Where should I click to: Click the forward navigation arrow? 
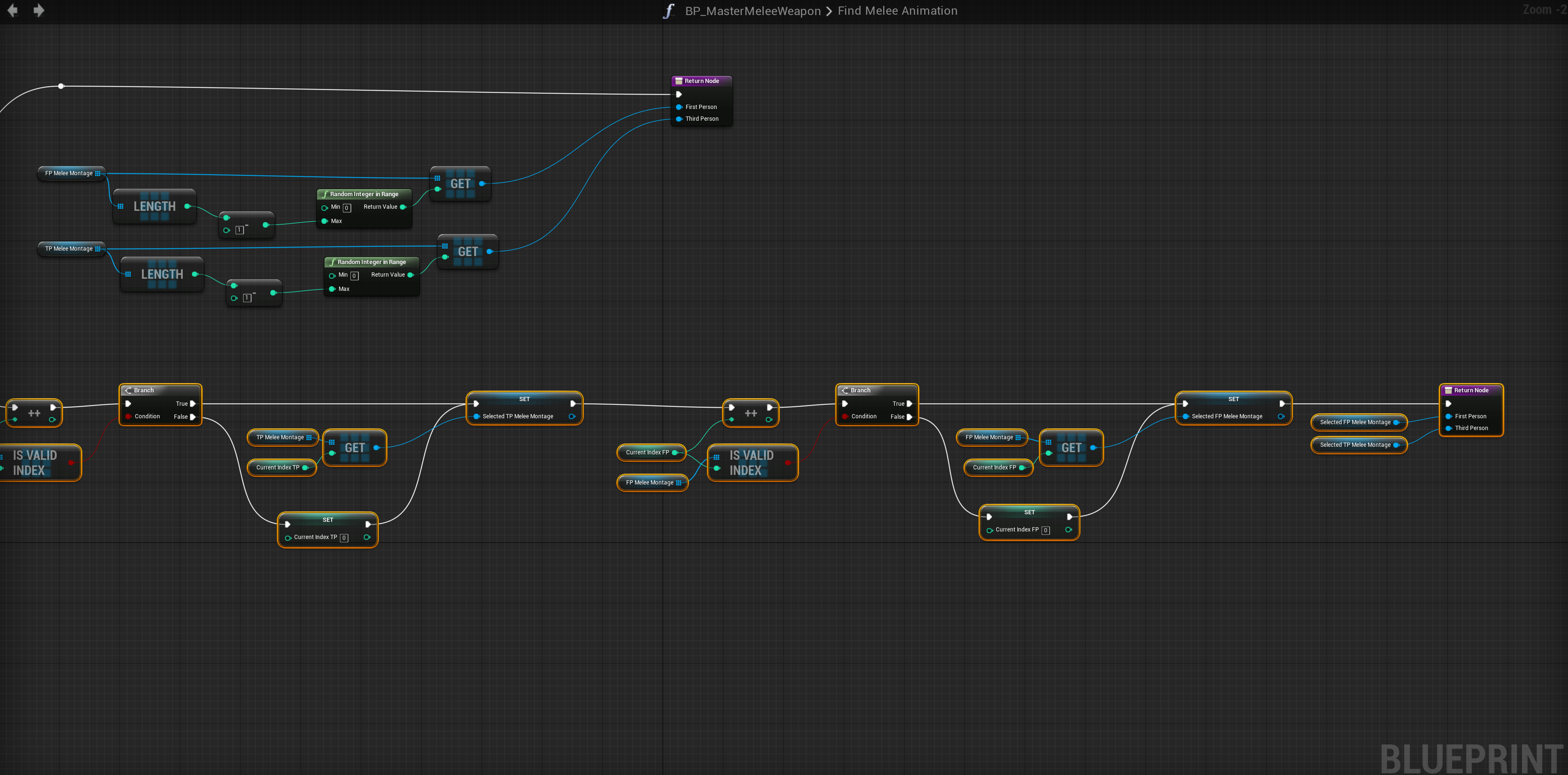pos(38,10)
